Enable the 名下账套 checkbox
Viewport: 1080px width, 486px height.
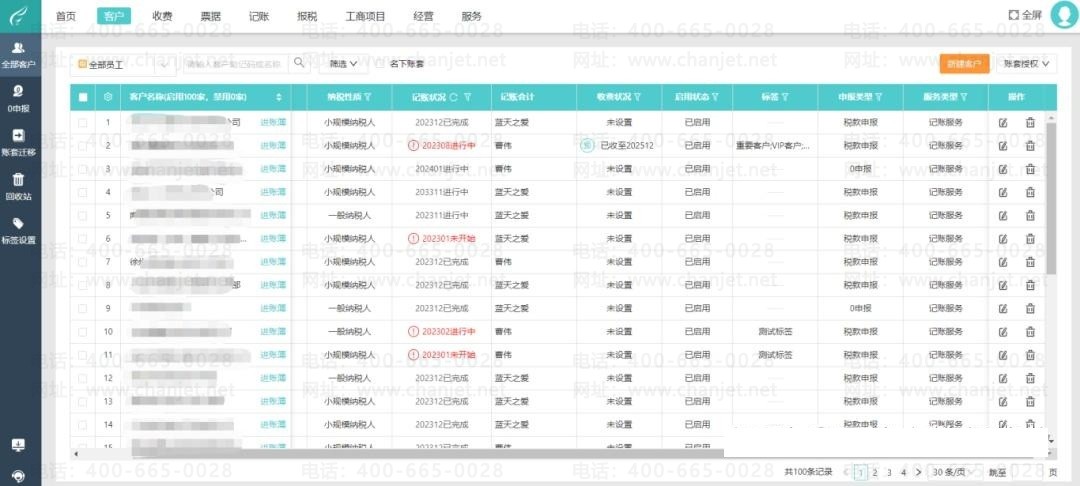[x=380, y=63]
